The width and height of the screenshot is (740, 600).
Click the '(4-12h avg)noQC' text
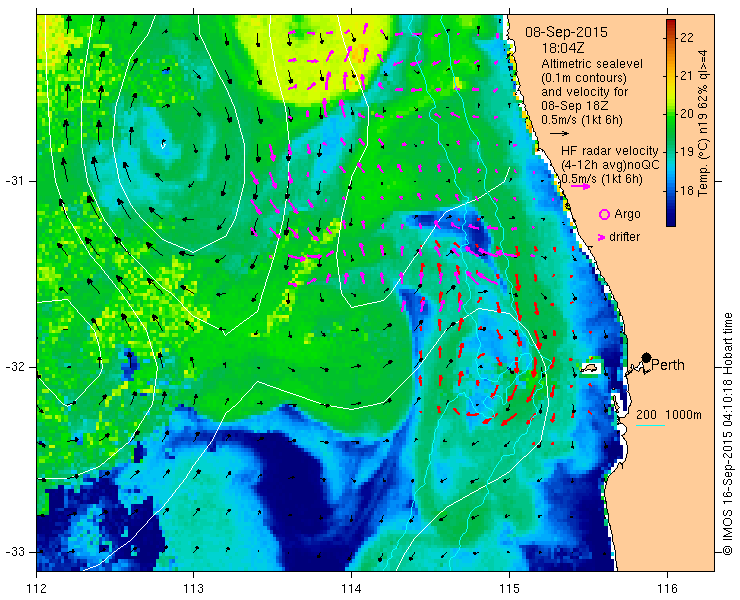[x=610, y=165]
